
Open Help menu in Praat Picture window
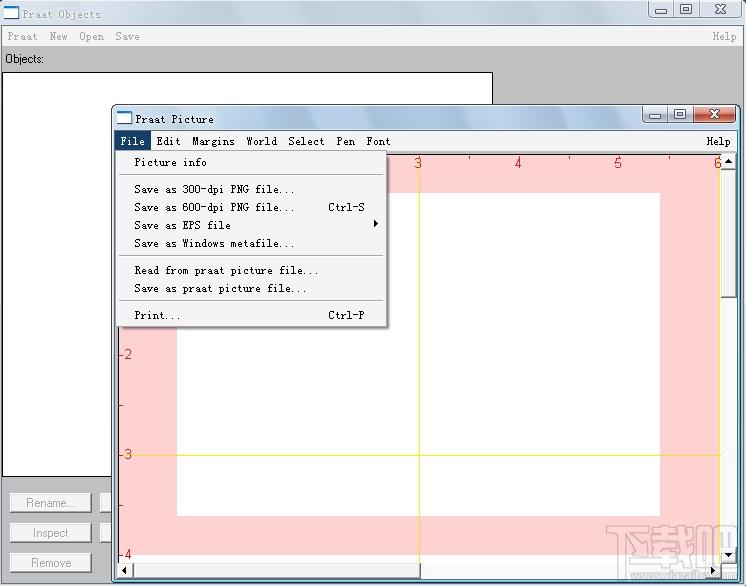tap(718, 141)
